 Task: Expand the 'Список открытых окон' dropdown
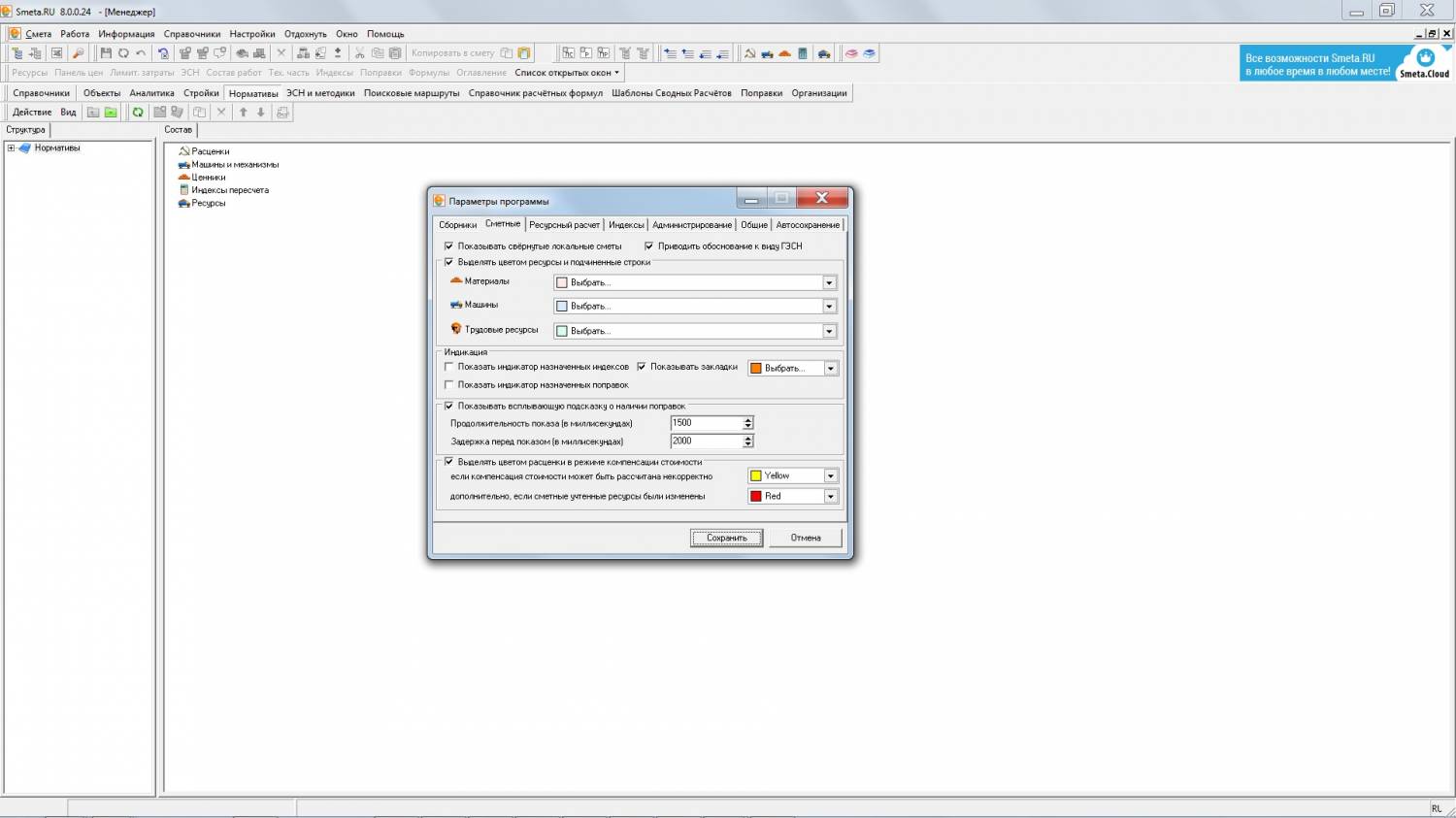point(567,73)
